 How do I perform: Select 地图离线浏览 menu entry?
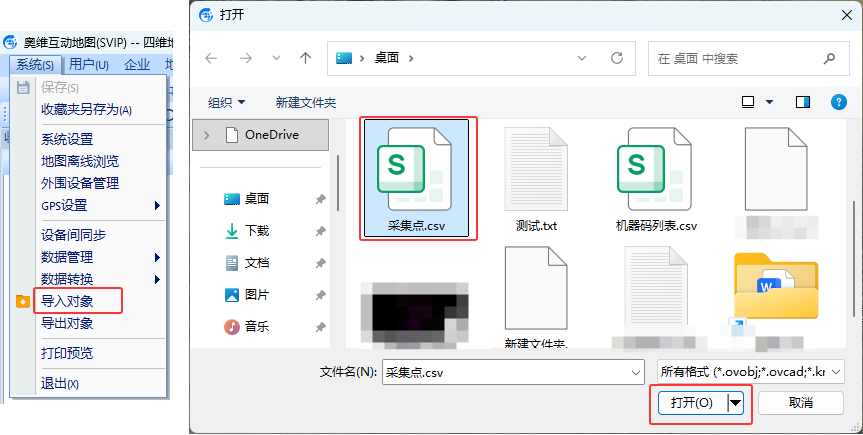click(x=80, y=161)
